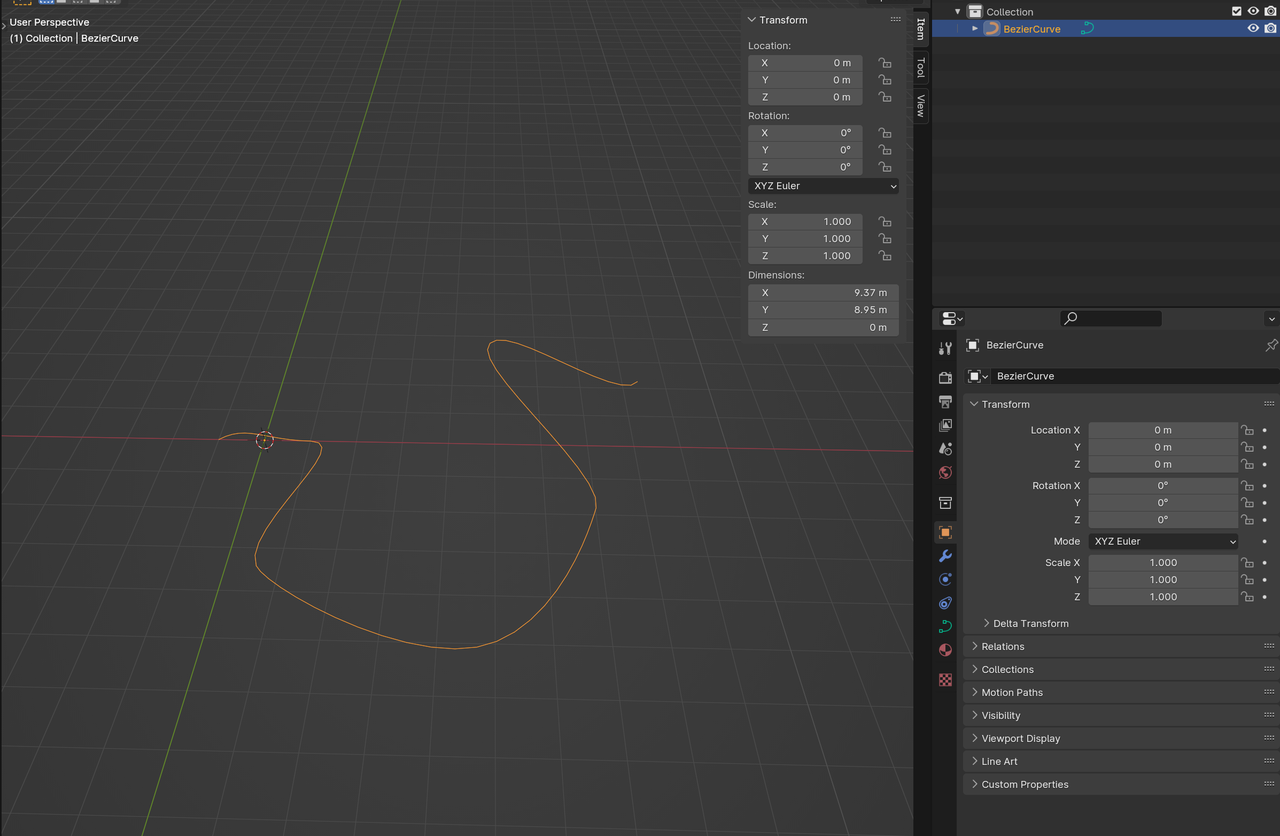Open the Mode XYZ Euler dropdown in Properties
Screen dimensions: 1280x836
tap(1163, 541)
